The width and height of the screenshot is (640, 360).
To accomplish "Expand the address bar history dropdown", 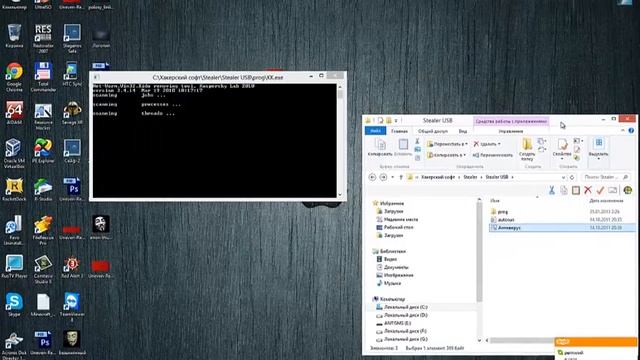I will pyautogui.click(x=564, y=177).
